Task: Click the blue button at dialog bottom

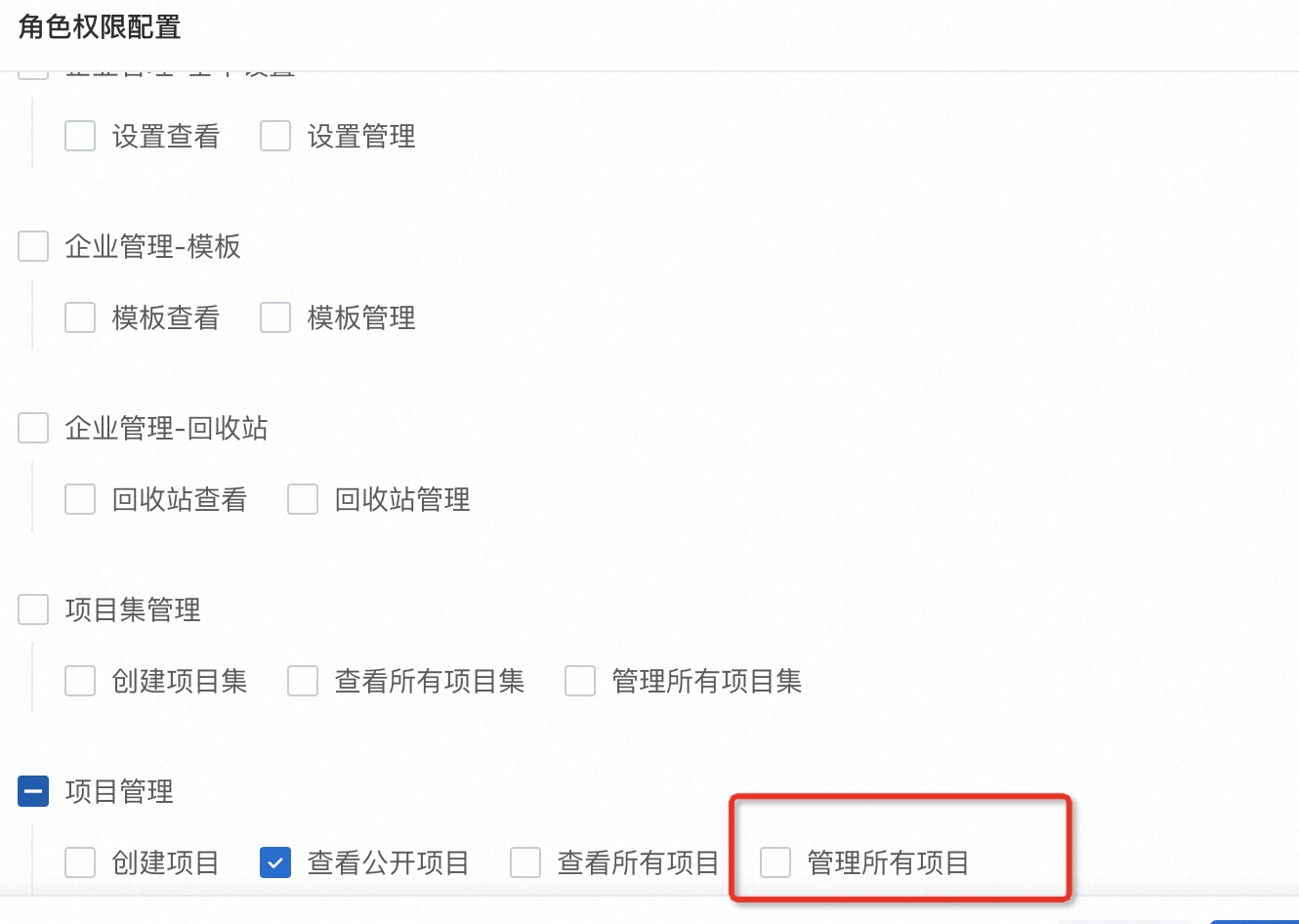Action: (x=1254, y=920)
